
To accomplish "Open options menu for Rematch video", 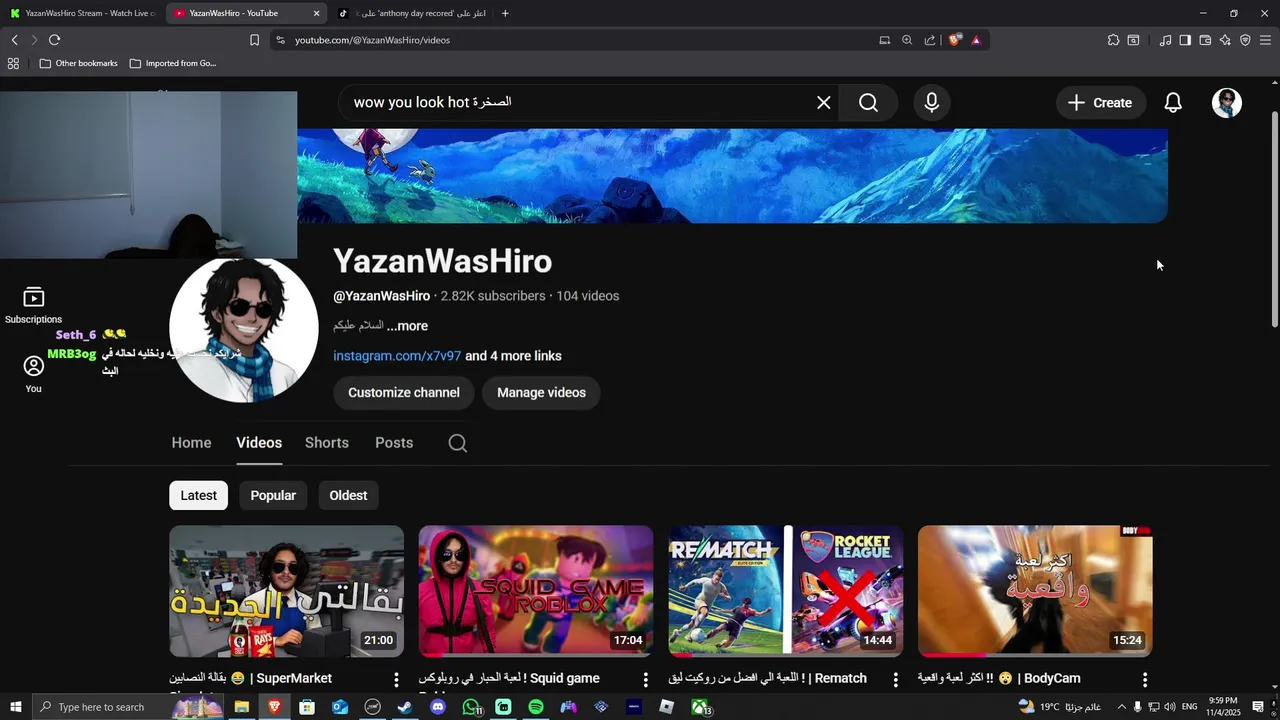I will 895,680.
